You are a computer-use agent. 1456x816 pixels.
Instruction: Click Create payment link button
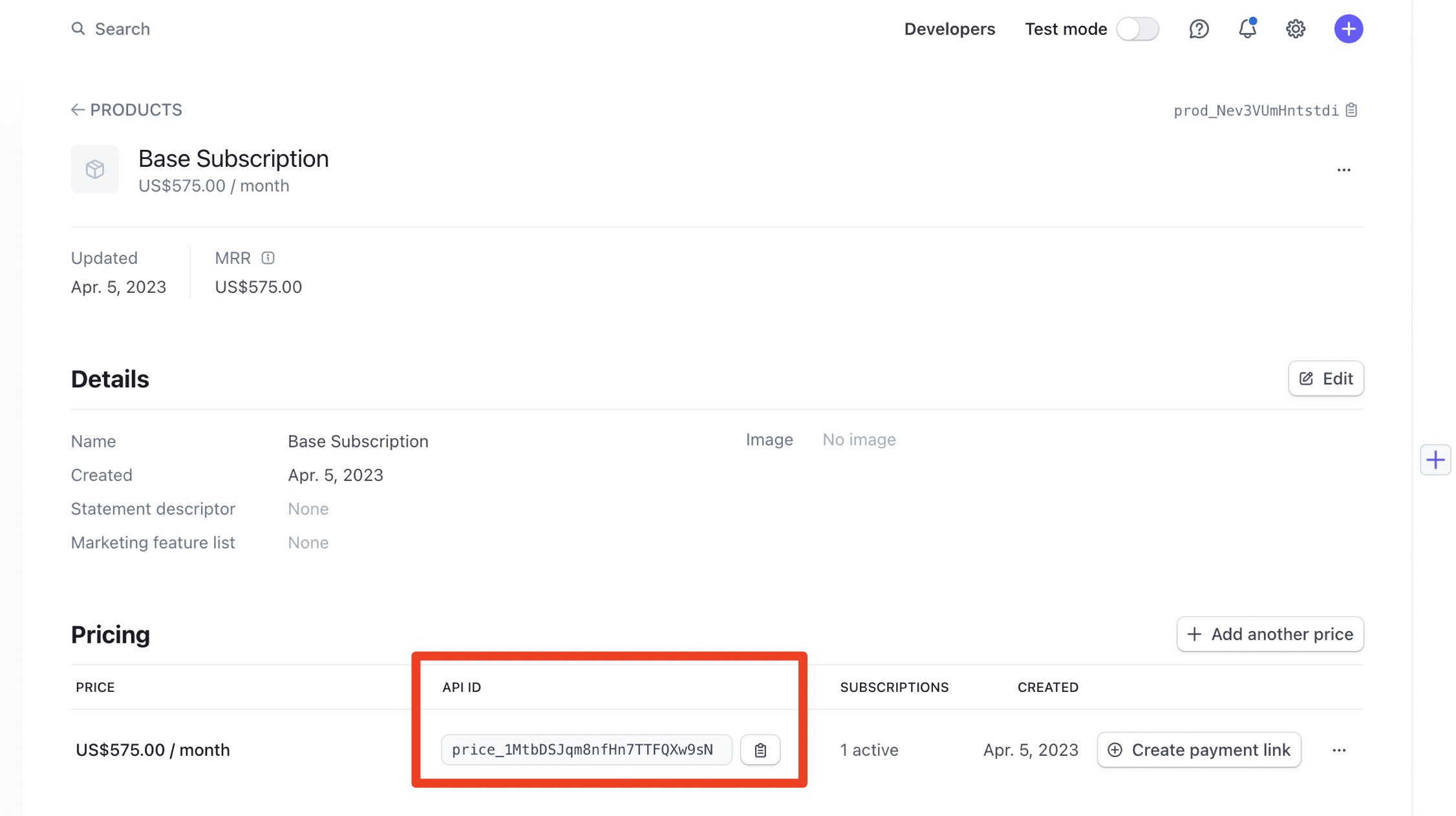click(1199, 750)
